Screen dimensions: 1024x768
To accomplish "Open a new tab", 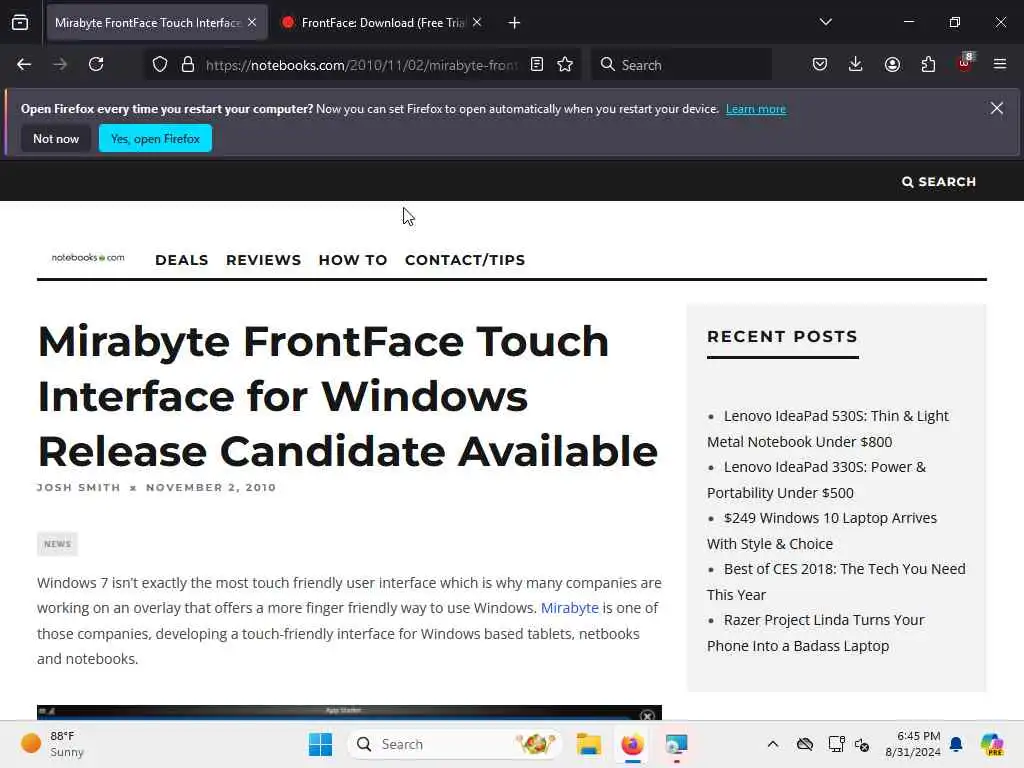I will click(x=514, y=23).
